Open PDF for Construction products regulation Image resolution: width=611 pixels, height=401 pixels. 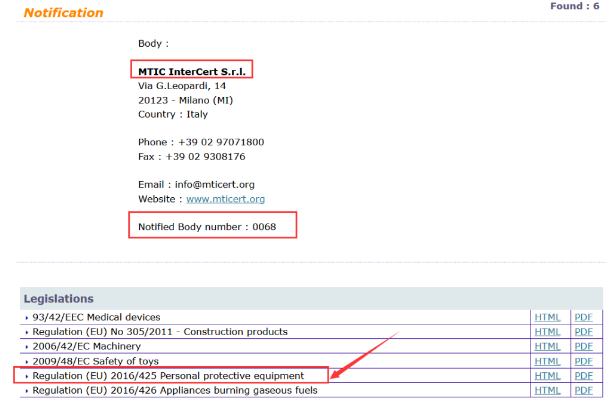click(583, 332)
